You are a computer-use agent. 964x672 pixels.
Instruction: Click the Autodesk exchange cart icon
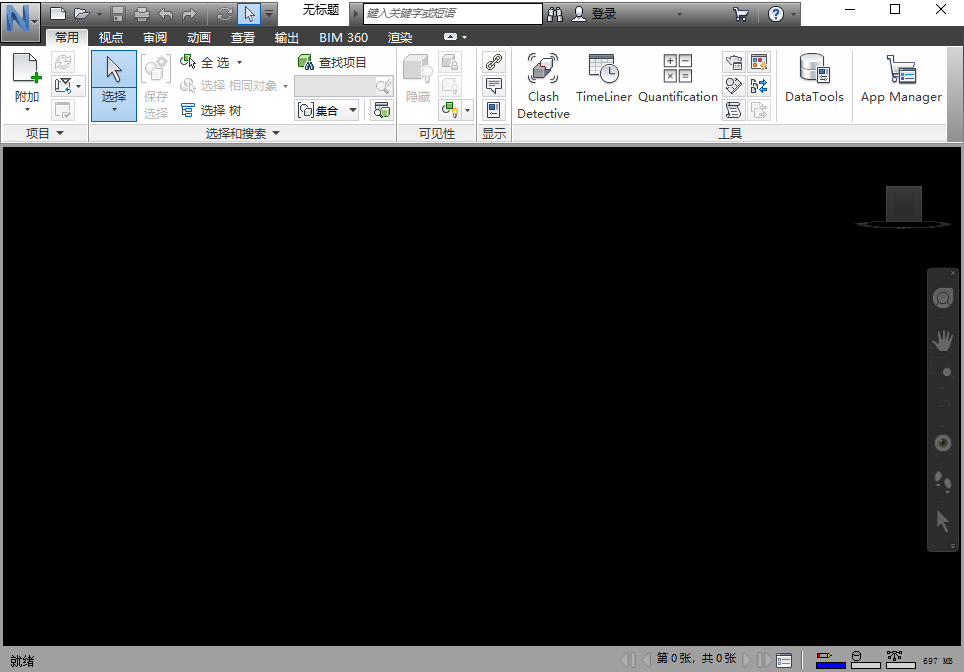click(x=741, y=14)
